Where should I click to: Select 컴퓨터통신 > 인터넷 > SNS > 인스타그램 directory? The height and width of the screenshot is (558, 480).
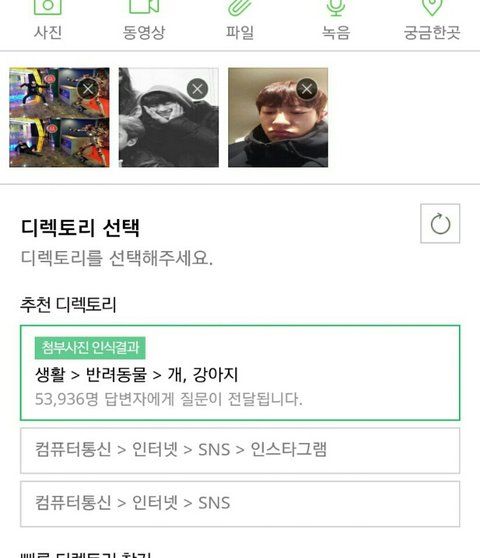pos(240,451)
